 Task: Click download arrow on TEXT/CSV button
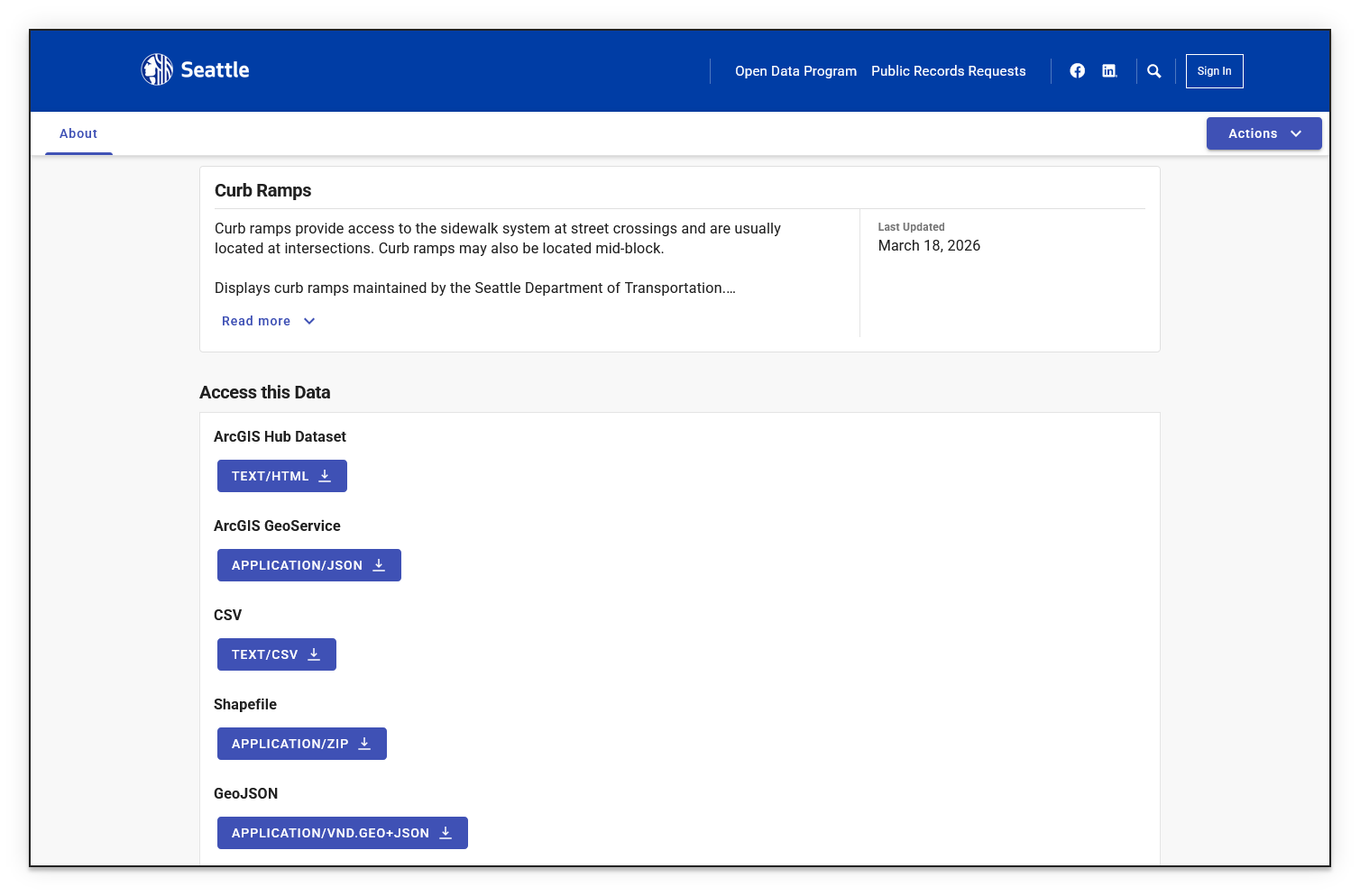pos(314,654)
